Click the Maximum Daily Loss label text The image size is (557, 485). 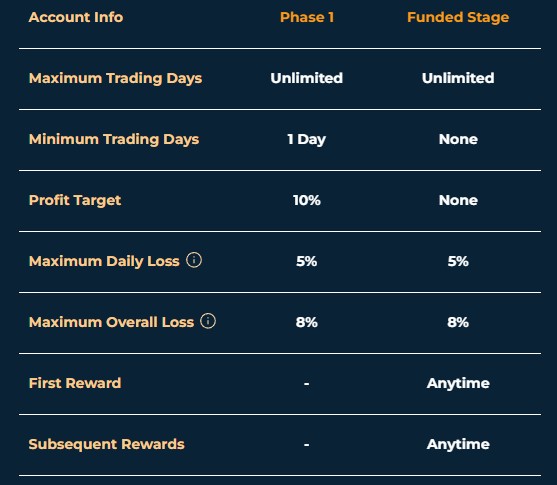[x=104, y=261]
